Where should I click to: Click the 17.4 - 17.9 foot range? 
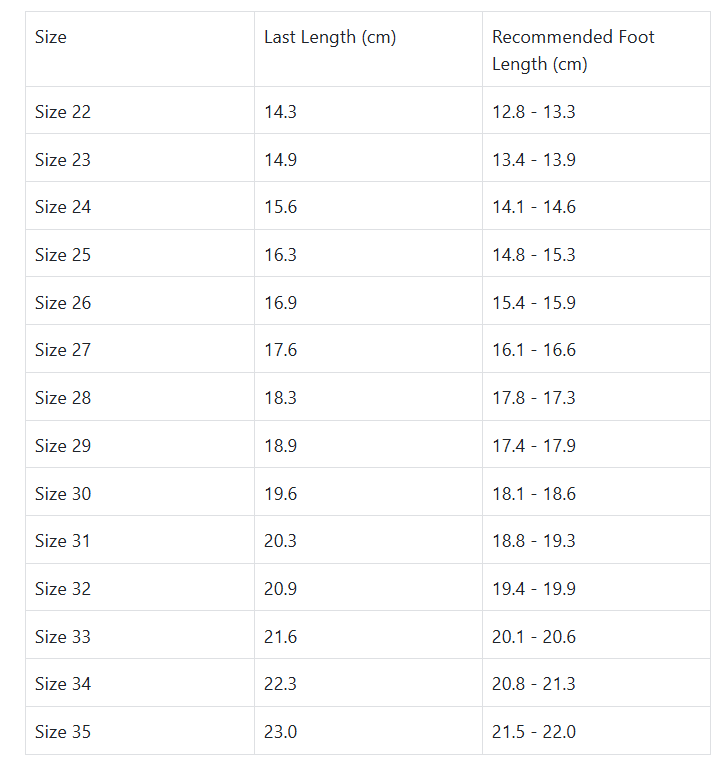pos(533,446)
